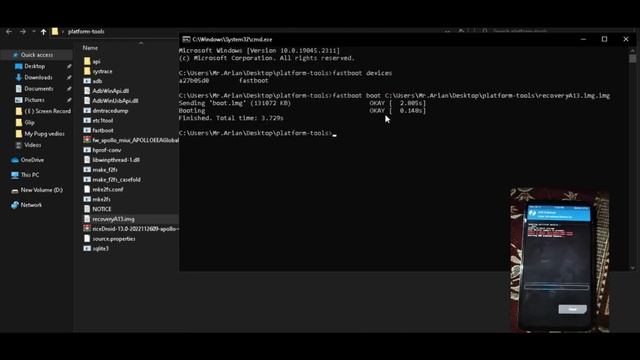Go up one folder level arrow

coord(43,31)
